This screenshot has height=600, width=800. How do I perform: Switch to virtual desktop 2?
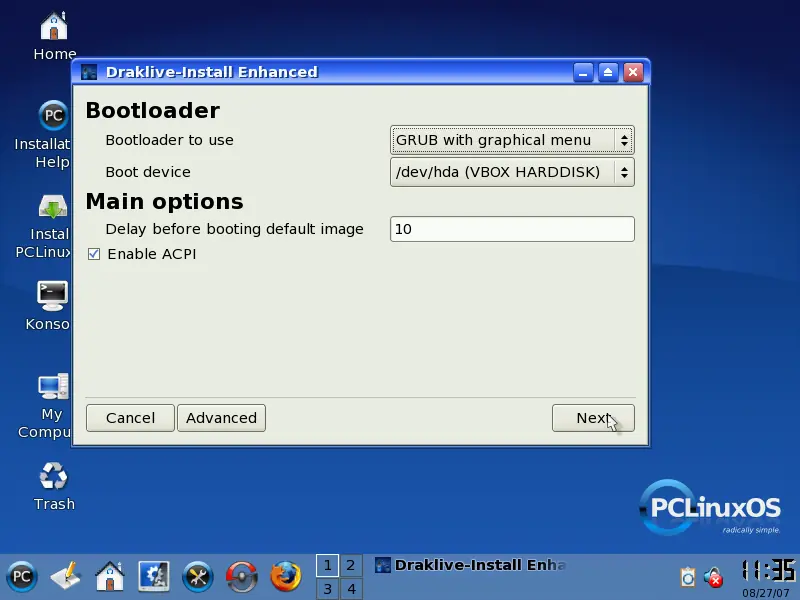[351, 565]
